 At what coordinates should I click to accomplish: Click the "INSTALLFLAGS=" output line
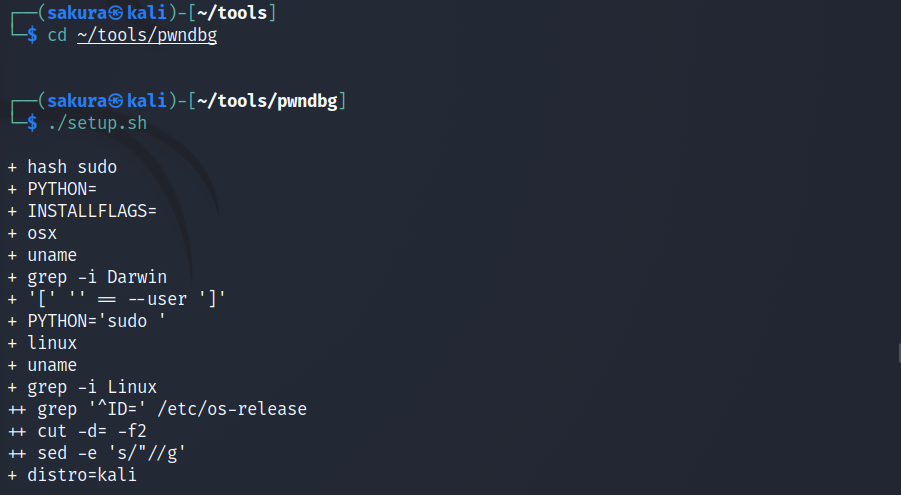tap(91, 211)
